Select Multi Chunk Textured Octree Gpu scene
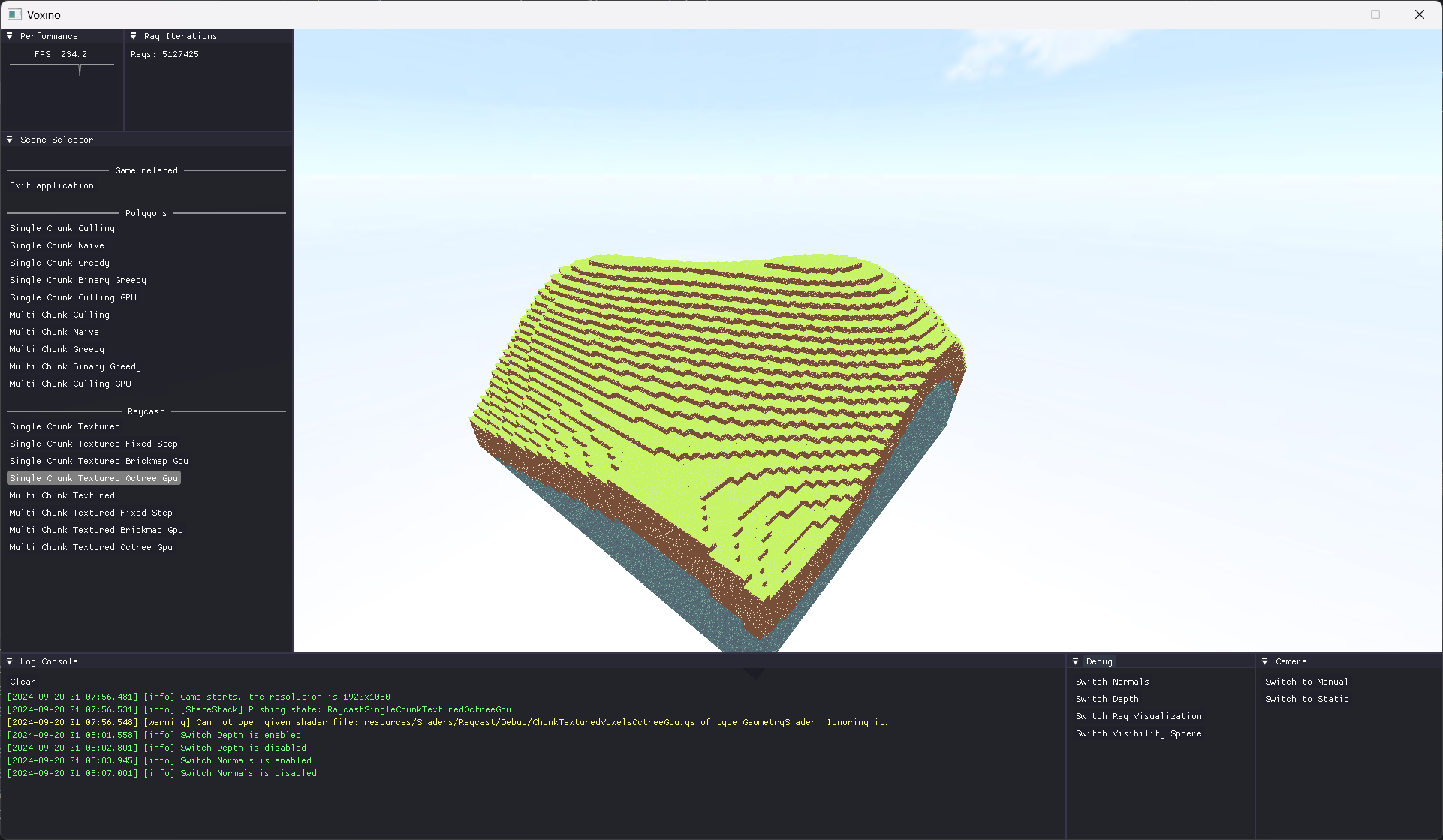This screenshot has width=1443, height=840. 91,547
